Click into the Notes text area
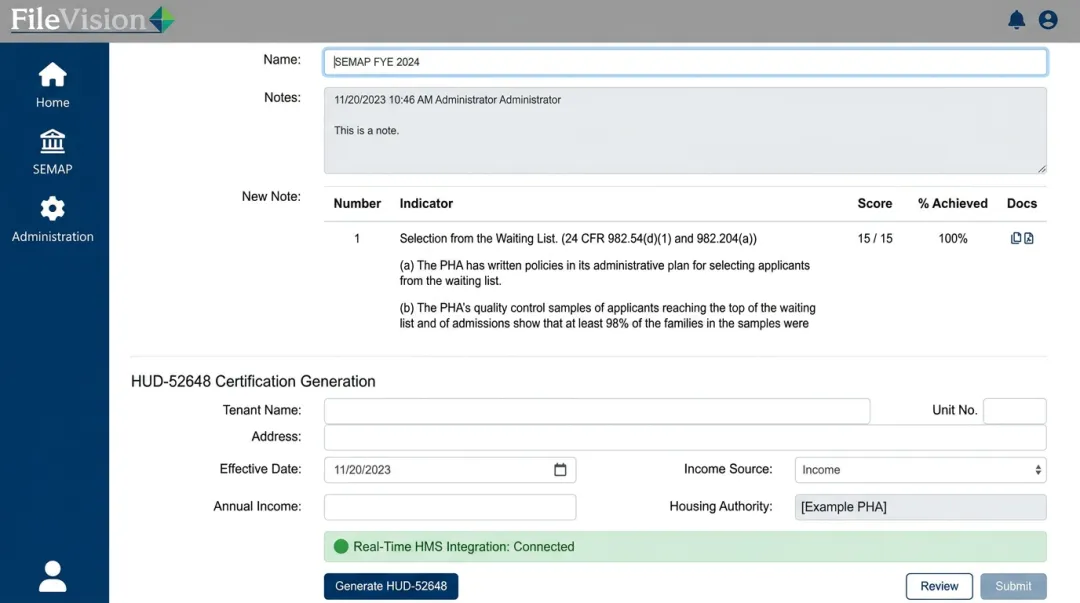 point(685,130)
